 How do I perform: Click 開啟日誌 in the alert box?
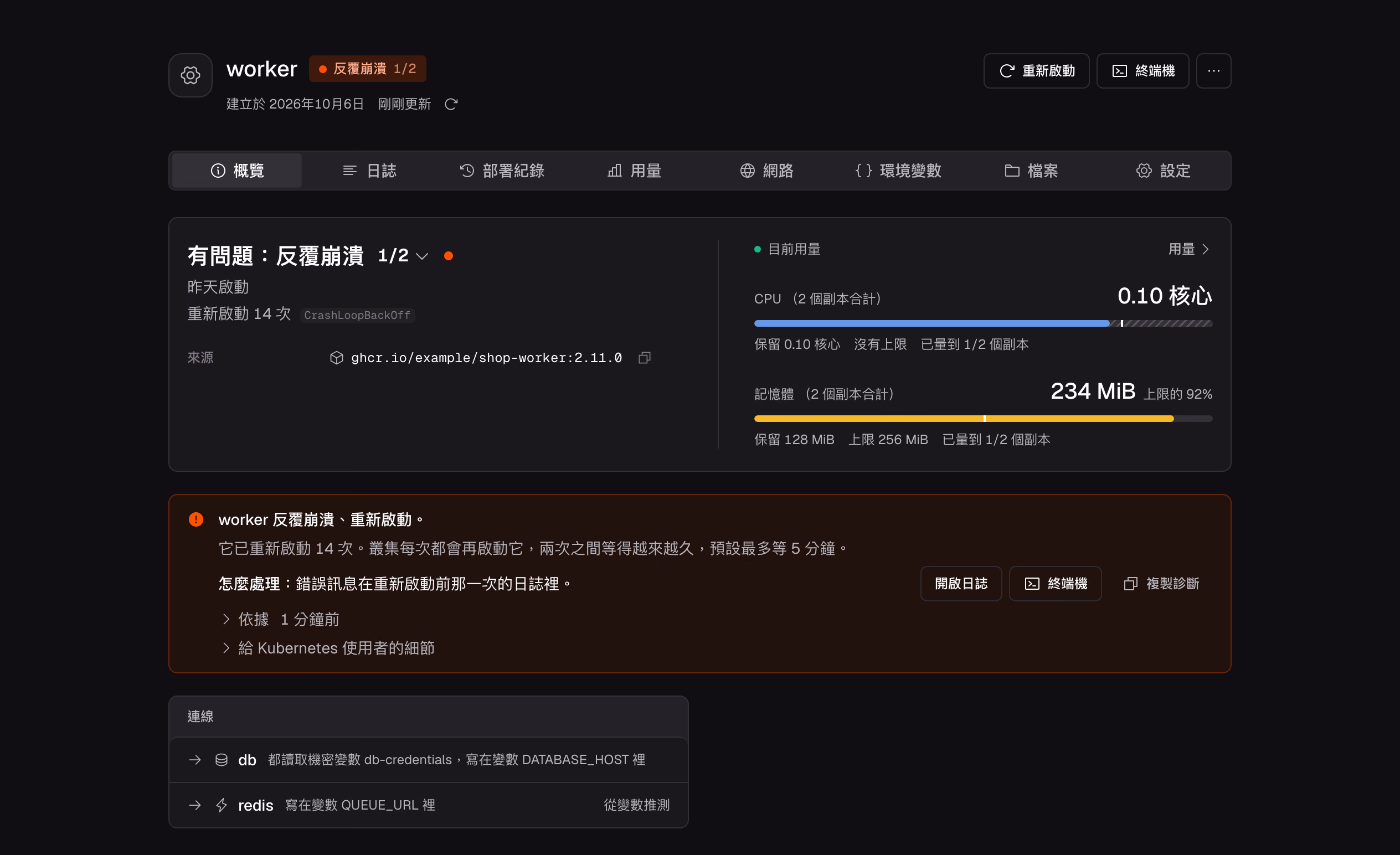pyautogui.click(x=961, y=584)
